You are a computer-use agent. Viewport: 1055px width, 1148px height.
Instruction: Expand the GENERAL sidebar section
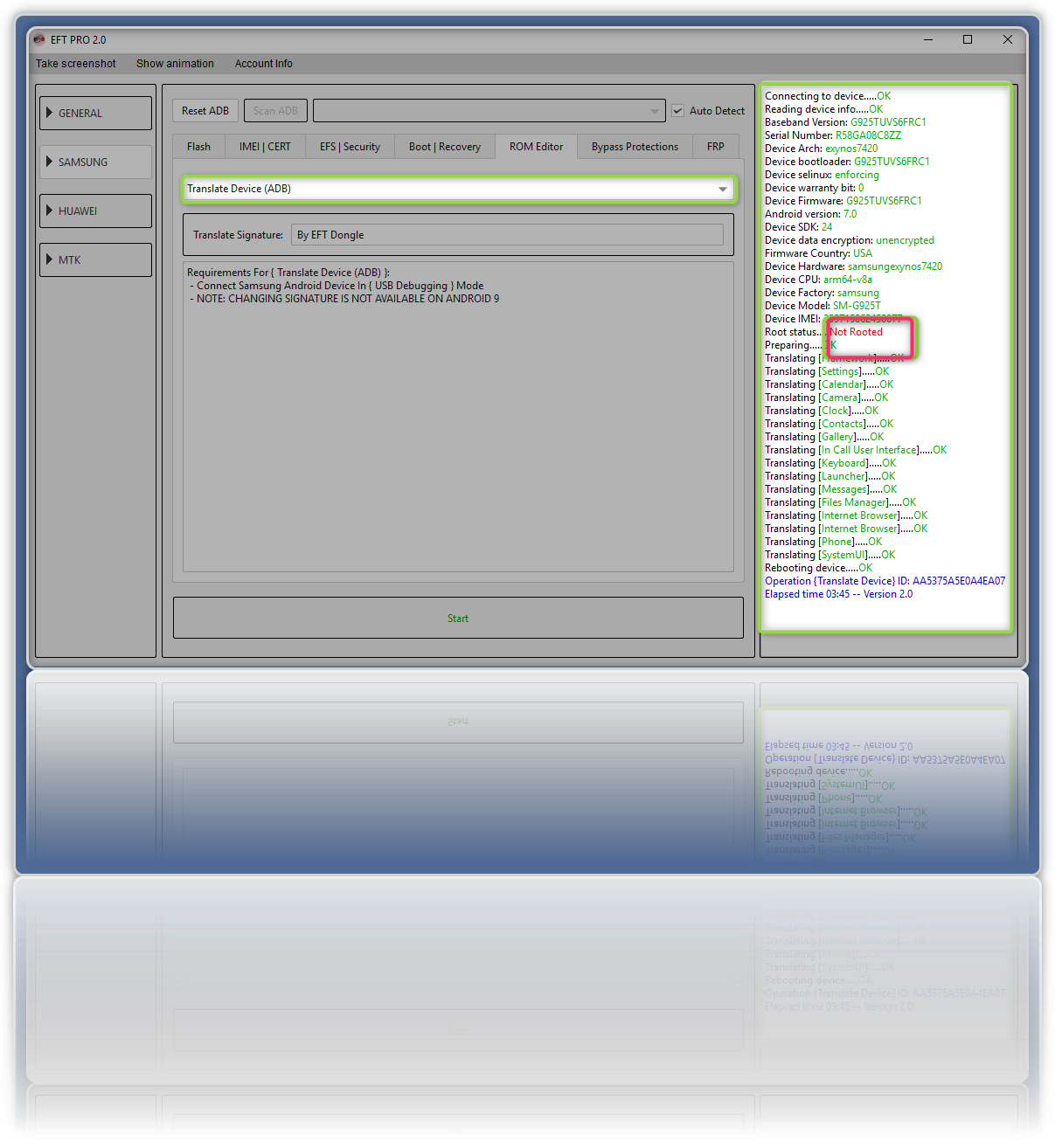pyautogui.click(x=95, y=113)
